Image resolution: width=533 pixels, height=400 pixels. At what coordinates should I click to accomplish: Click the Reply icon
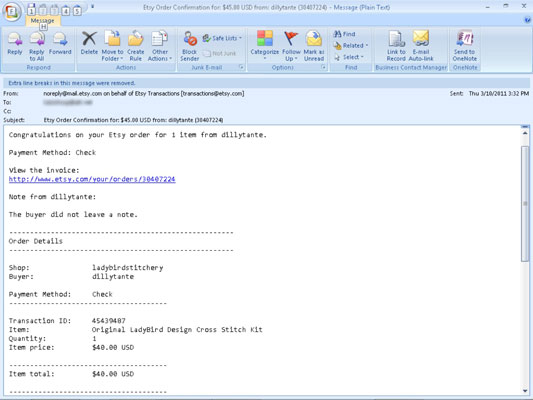[15, 43]
